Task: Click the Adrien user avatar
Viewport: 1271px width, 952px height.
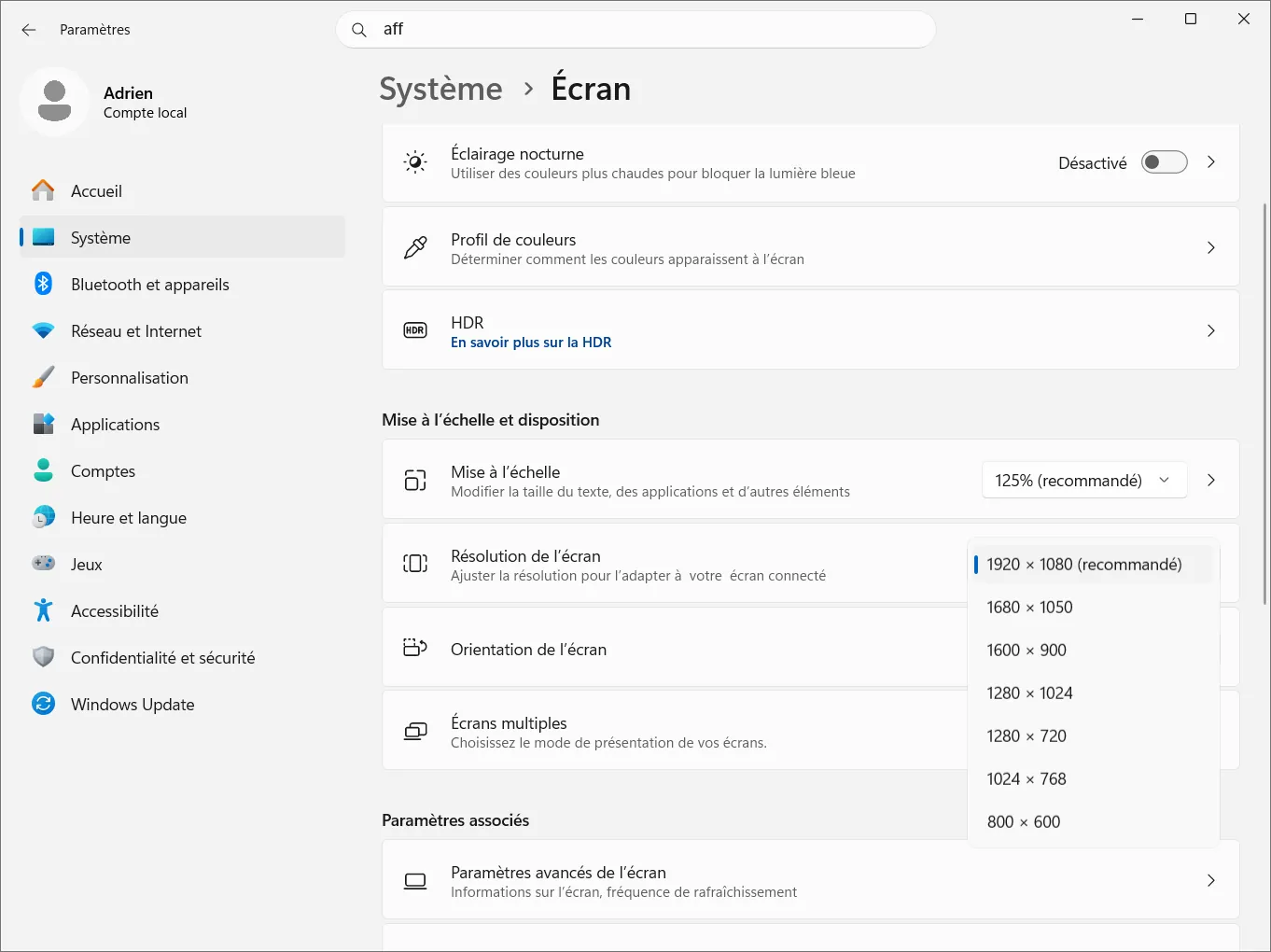Action: 55,102
